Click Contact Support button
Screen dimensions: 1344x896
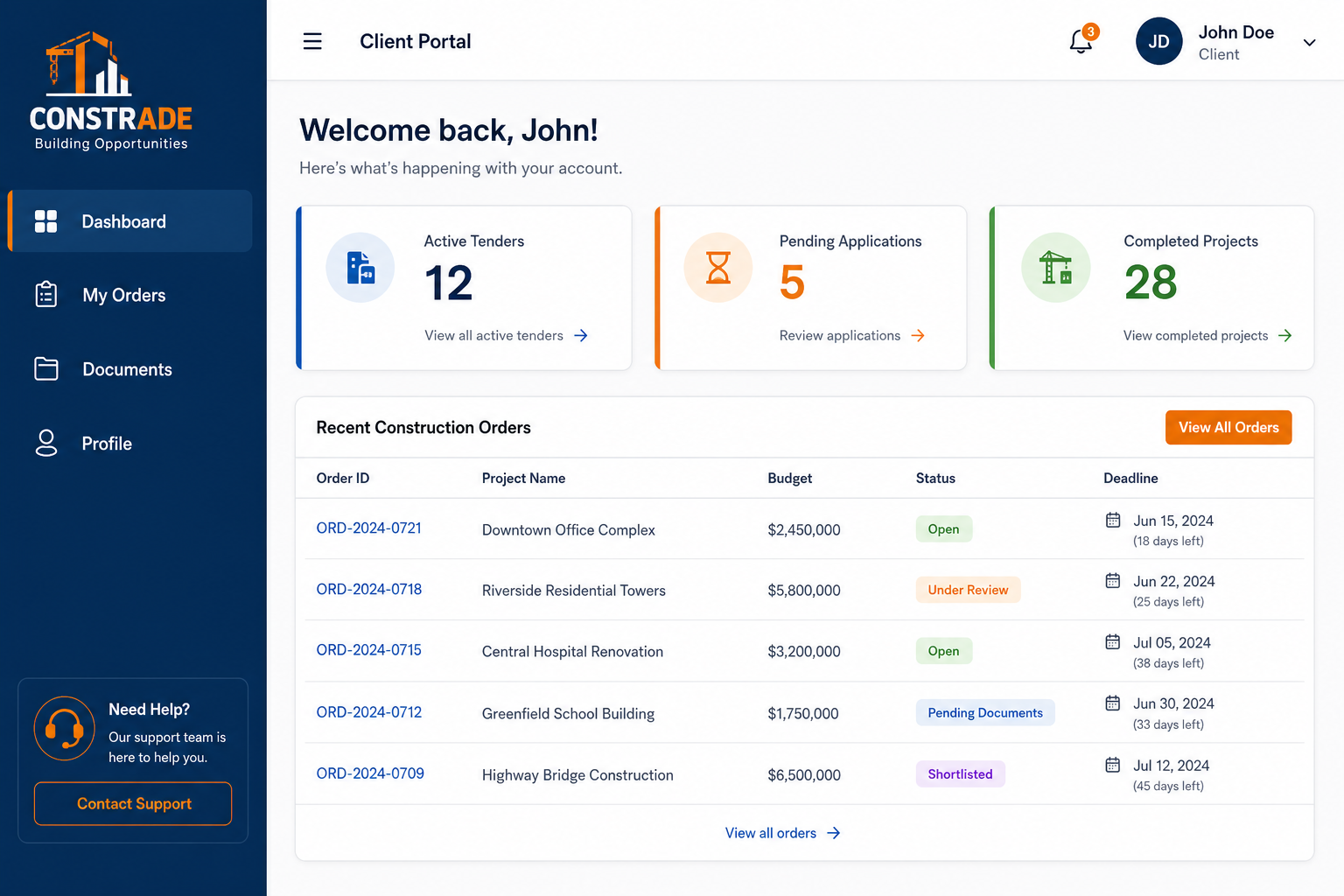click(x=133, y=803)
